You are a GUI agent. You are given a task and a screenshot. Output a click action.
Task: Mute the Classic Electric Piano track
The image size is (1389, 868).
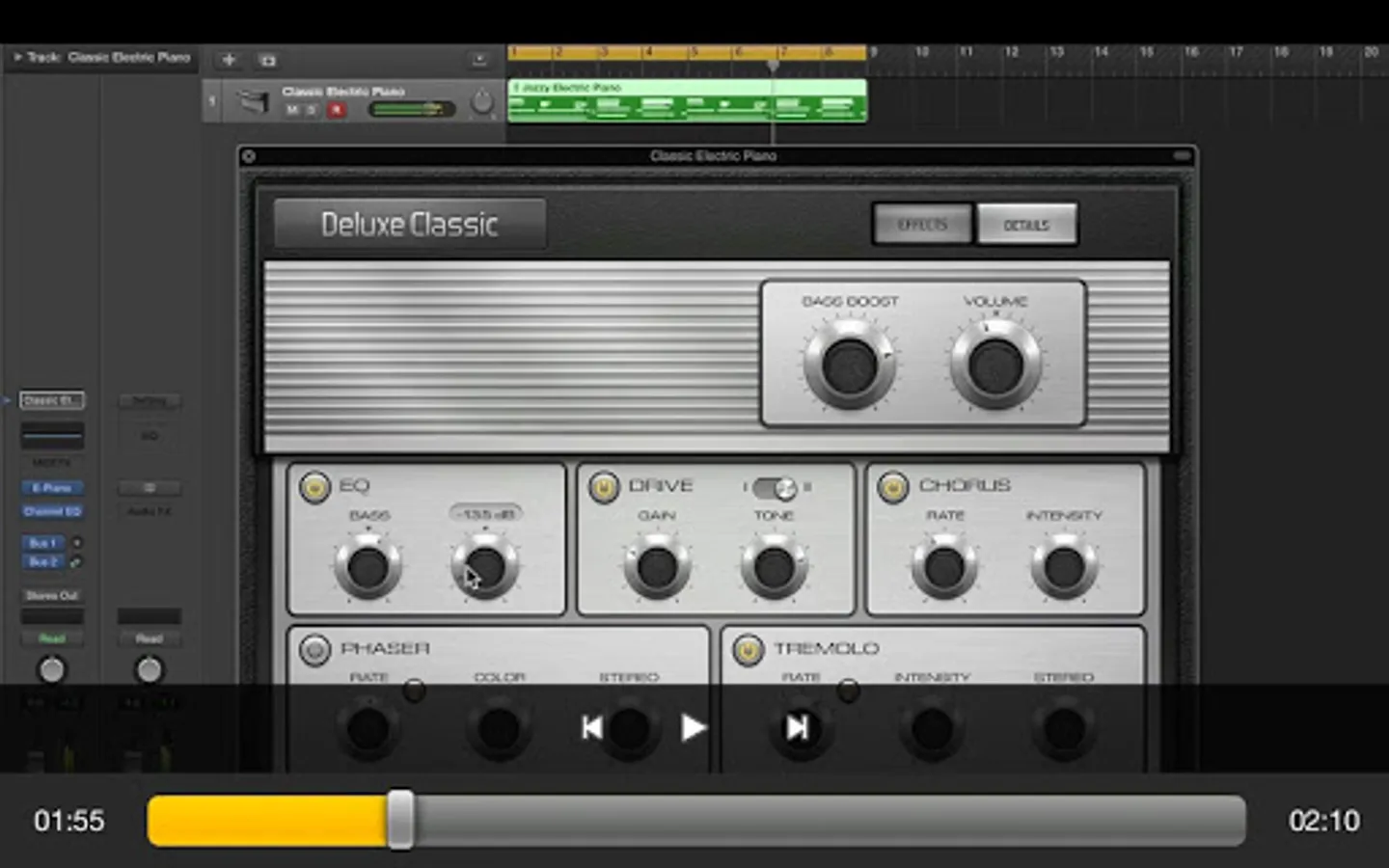(291, 110)
